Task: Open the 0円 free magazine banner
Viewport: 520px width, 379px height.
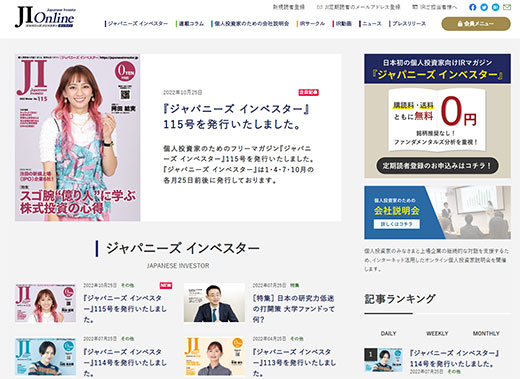Action: pos(437,116)
